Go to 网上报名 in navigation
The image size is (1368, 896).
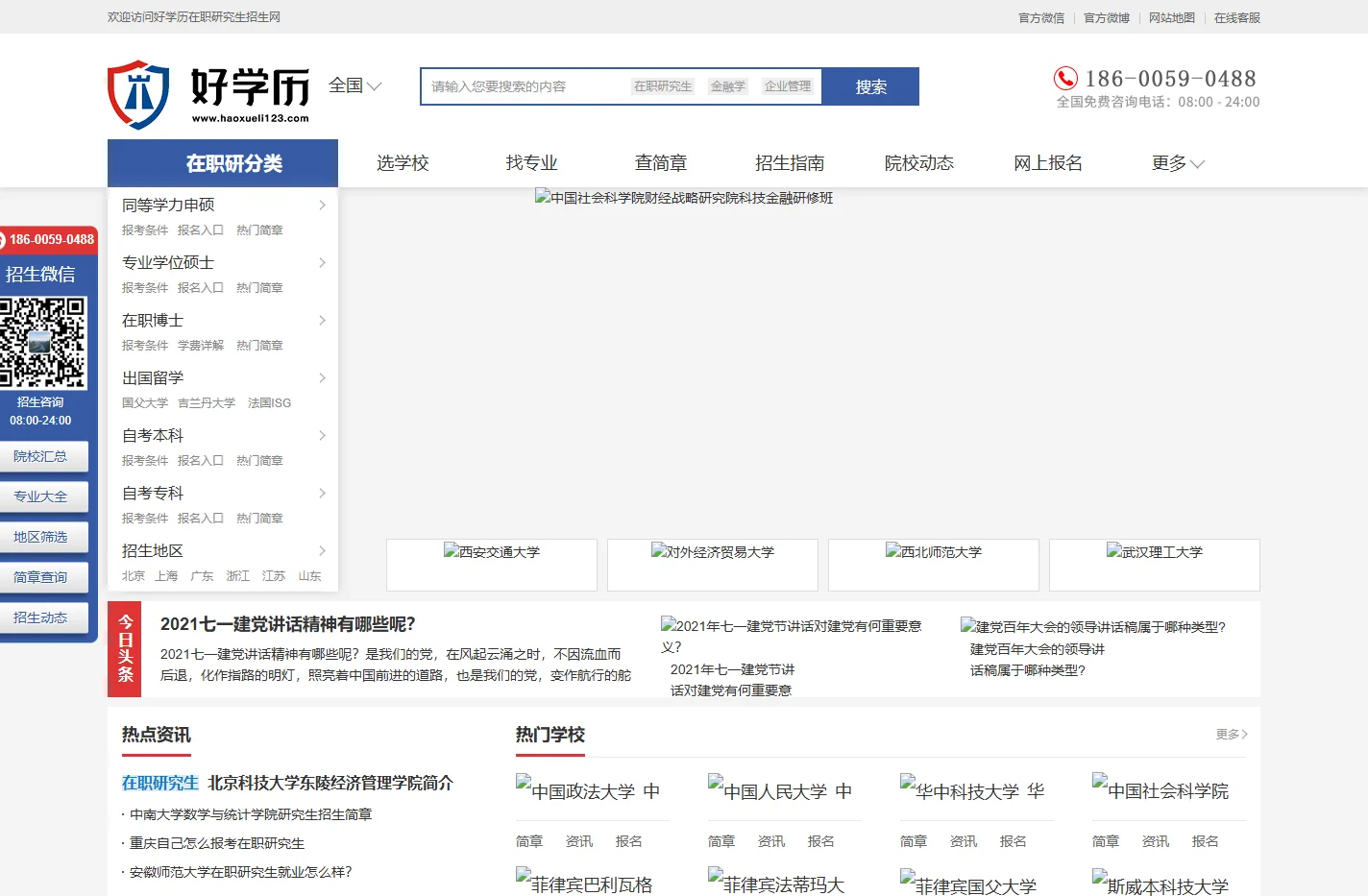tap(1048, 163)
